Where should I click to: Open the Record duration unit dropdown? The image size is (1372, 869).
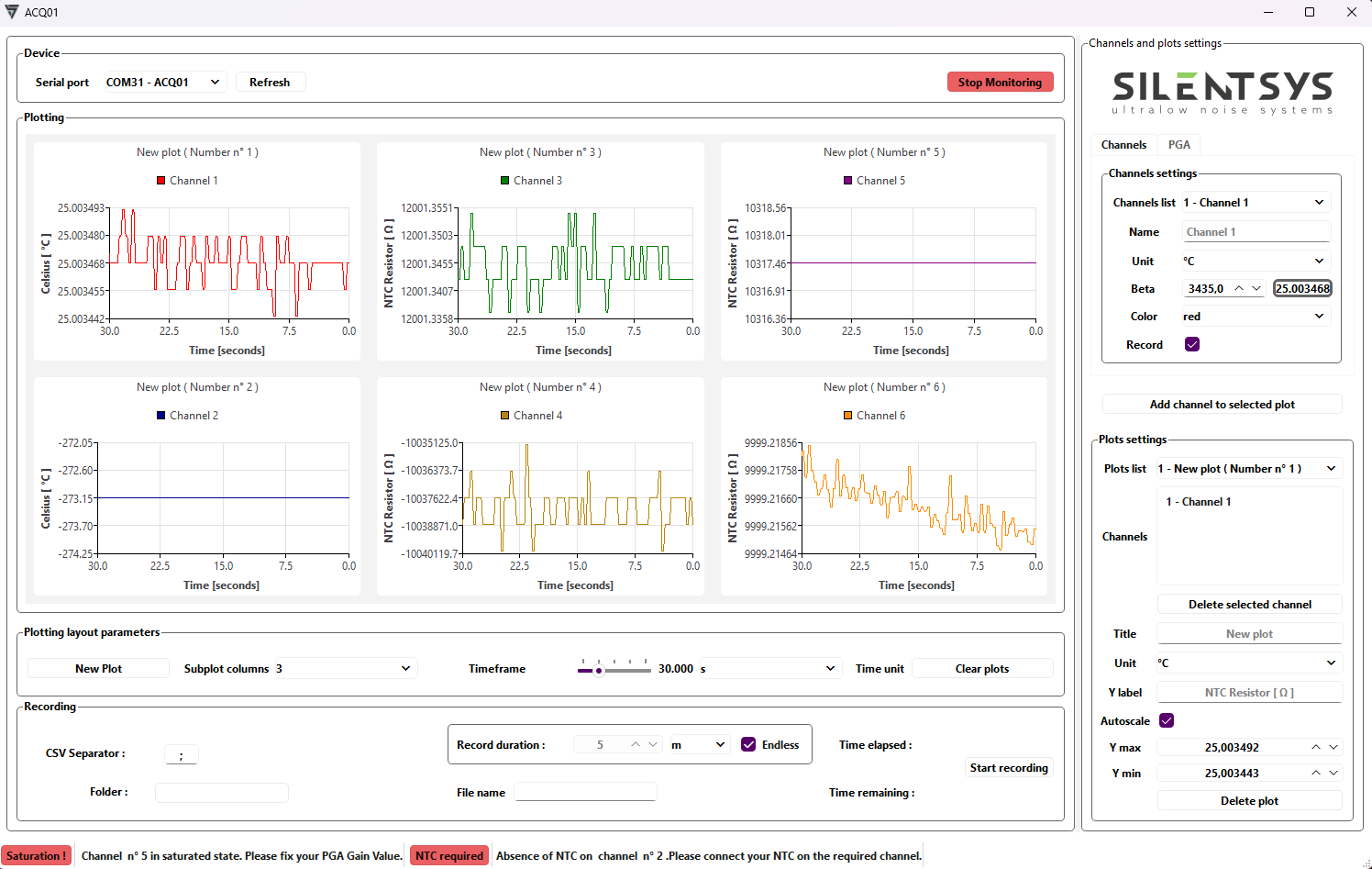click(698, 744)
